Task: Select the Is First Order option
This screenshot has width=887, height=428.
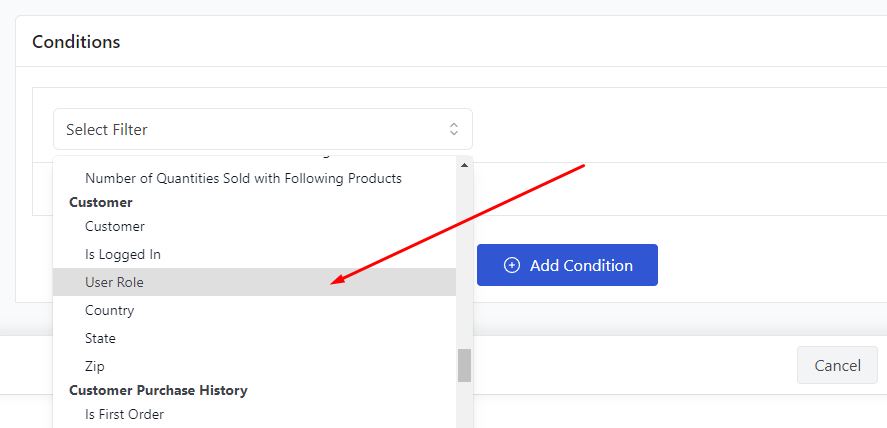Action: click(x=255, y=414)
